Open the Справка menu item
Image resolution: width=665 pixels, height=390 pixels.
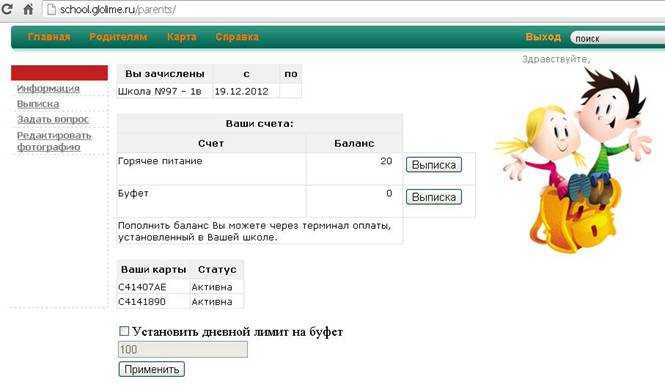[237, 37]
